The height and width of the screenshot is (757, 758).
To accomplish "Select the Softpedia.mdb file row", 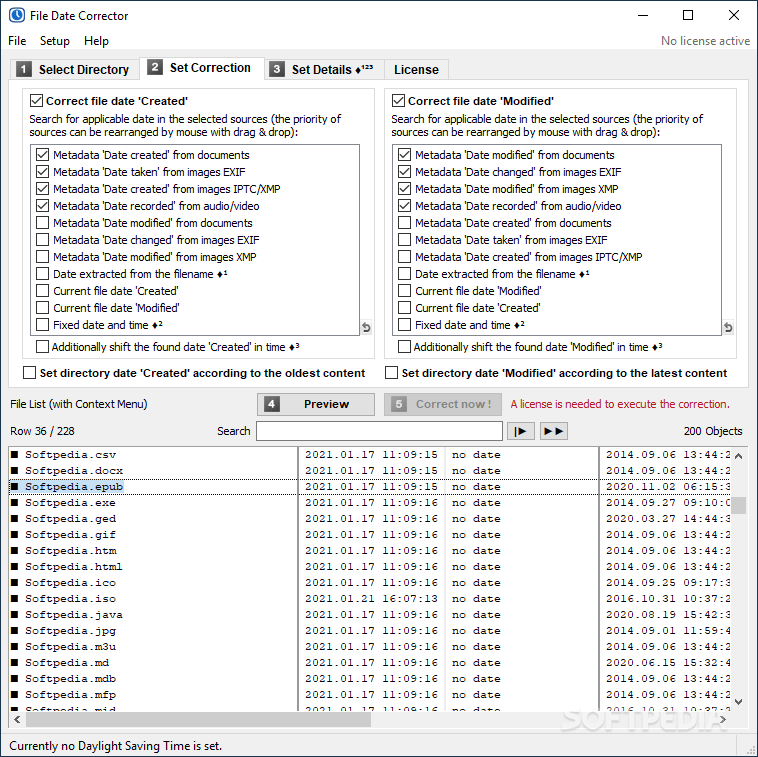I will tap(370, 678).
